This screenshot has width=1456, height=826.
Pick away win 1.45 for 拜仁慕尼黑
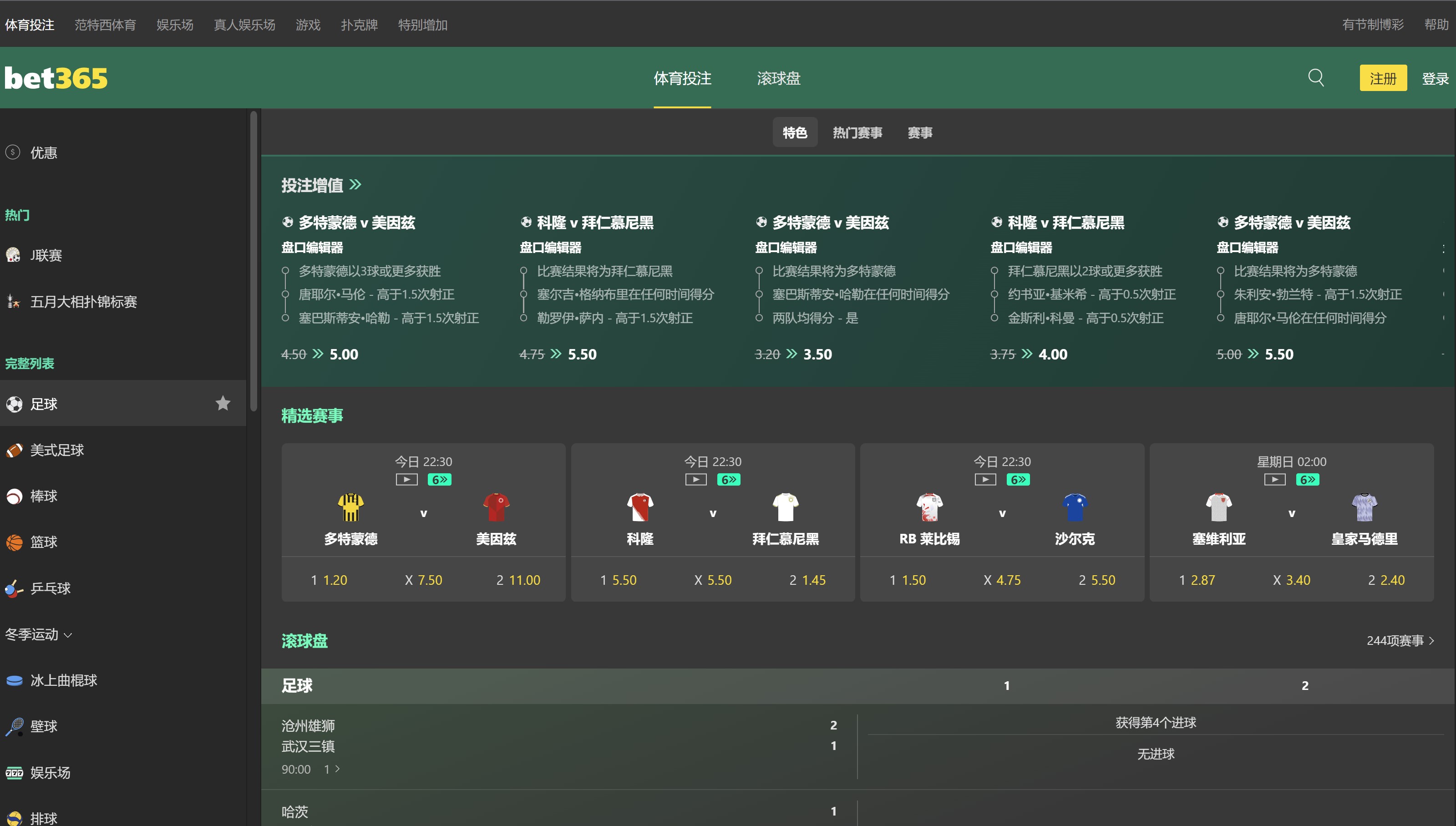click(807, 580)
